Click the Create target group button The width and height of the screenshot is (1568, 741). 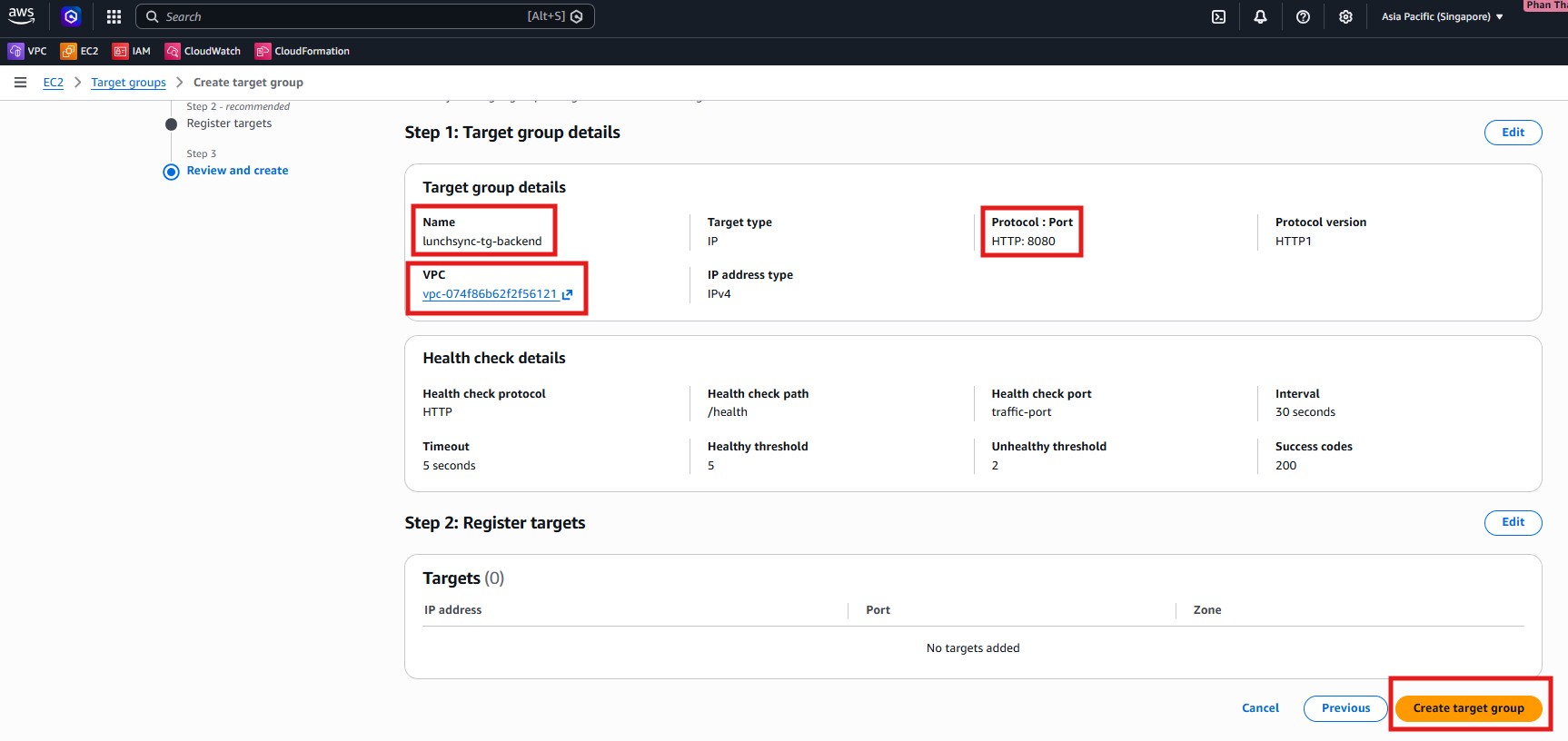click(1468, 708)
